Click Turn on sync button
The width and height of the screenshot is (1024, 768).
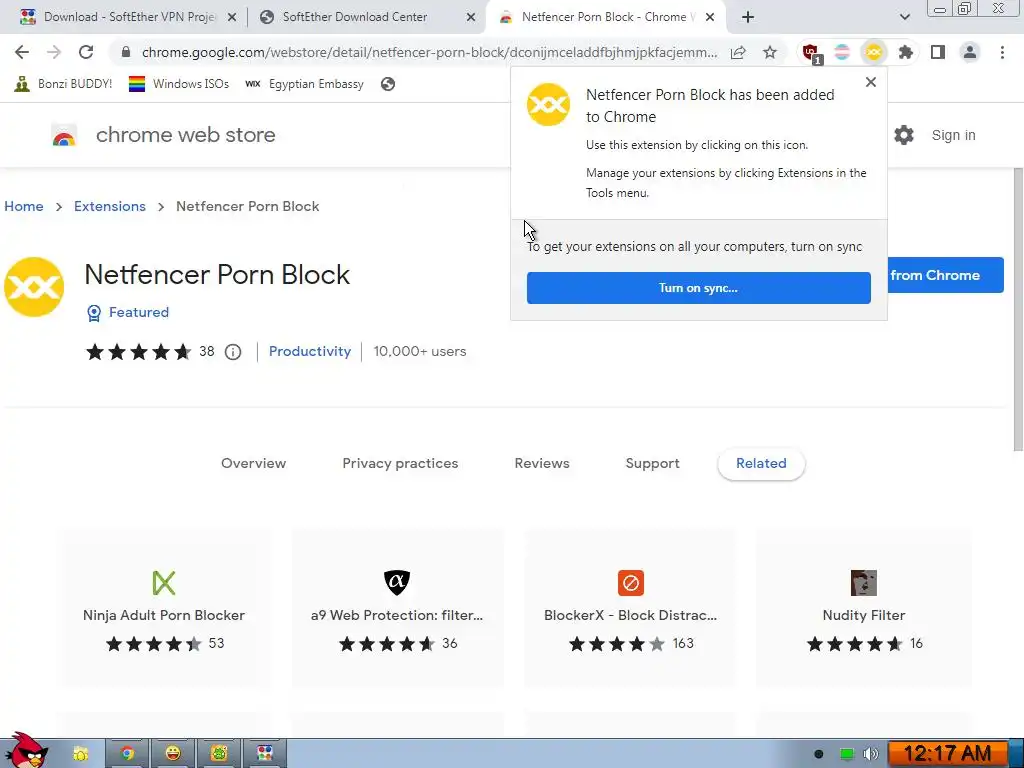698,288
